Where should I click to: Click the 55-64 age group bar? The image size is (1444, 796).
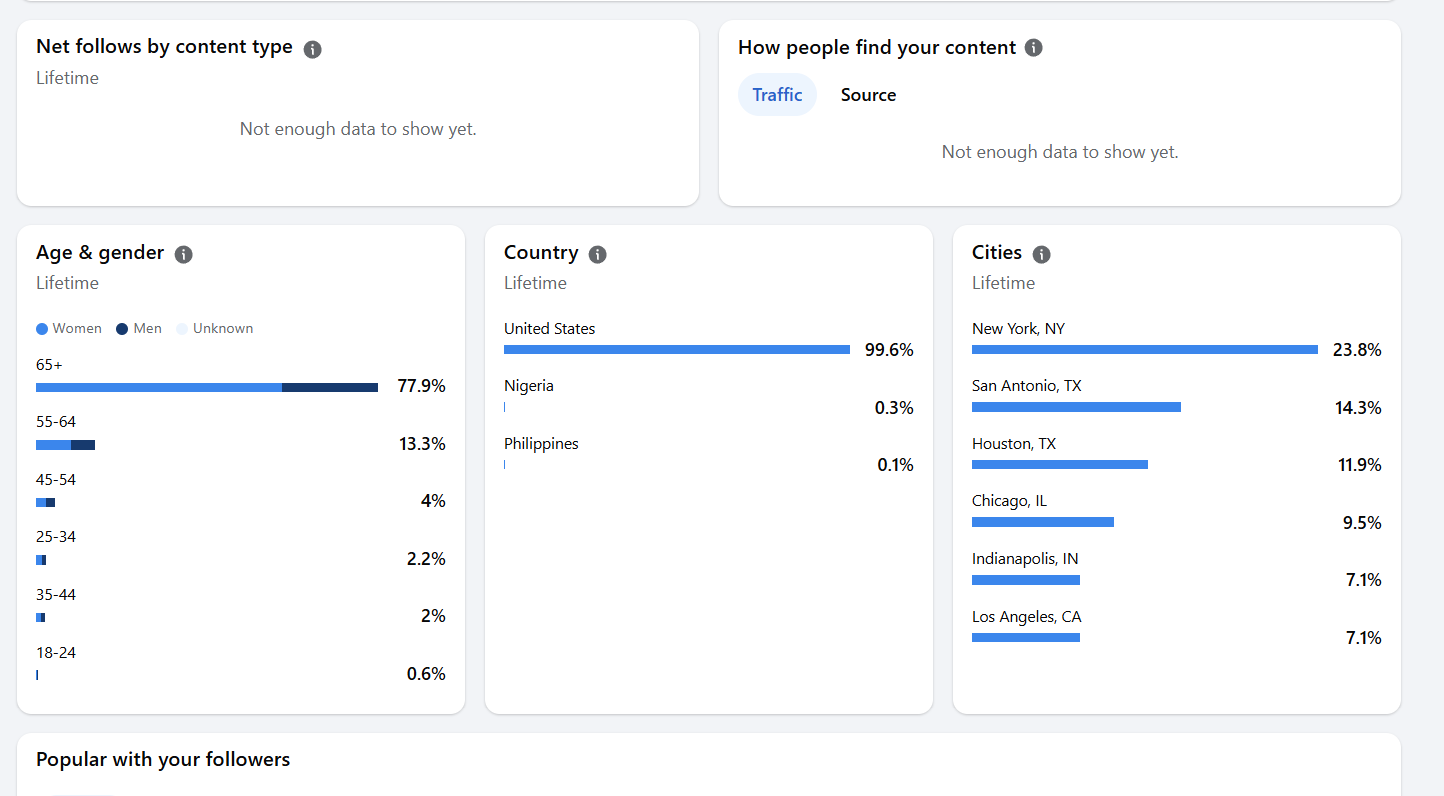[65, 445]
